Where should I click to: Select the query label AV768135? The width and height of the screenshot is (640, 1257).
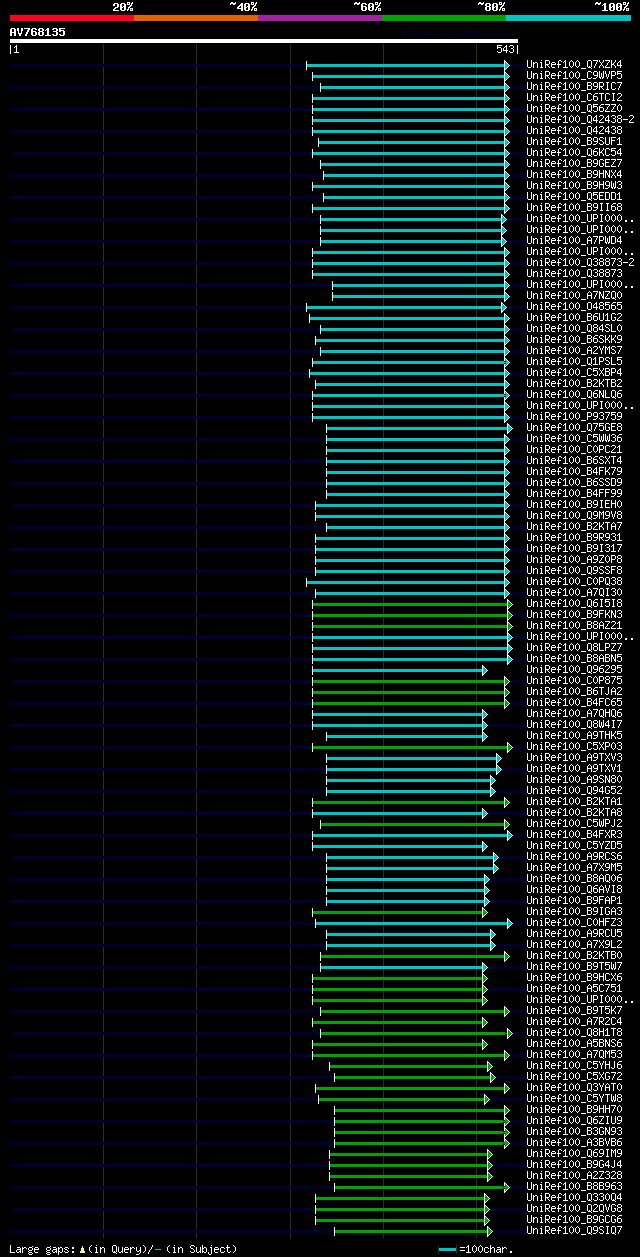point(38,32)
